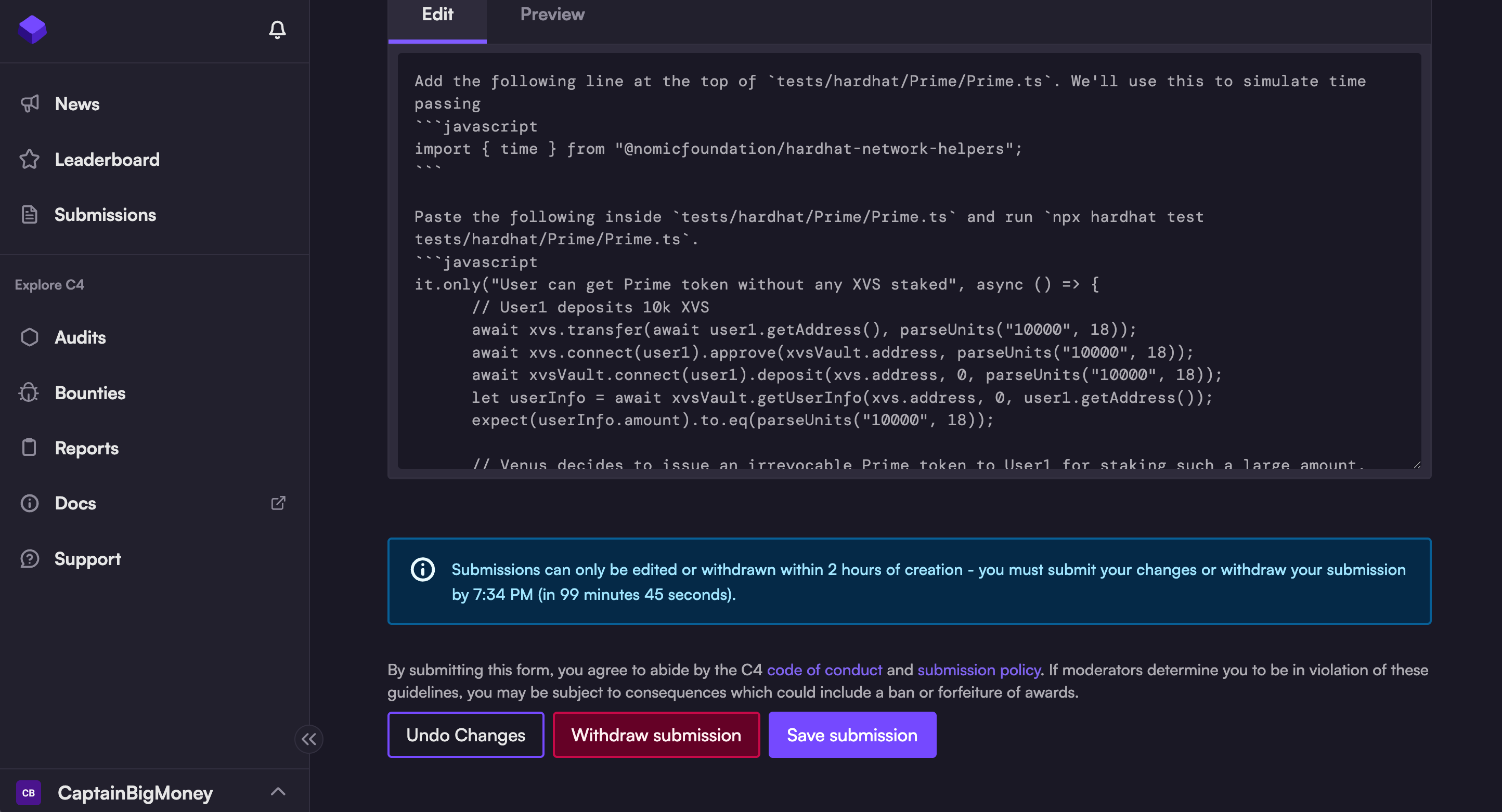Screen dimensions: 1502x812
Task: Click the Docs info icon
Action: [29, 503]
